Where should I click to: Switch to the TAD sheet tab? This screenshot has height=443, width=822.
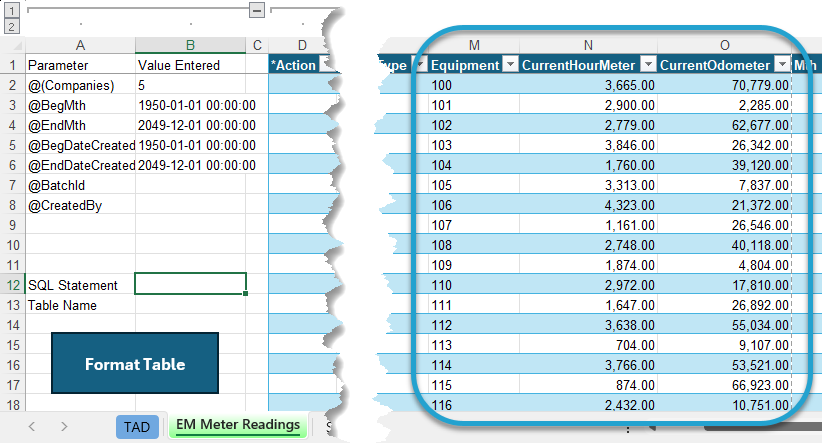click(137, 427)
